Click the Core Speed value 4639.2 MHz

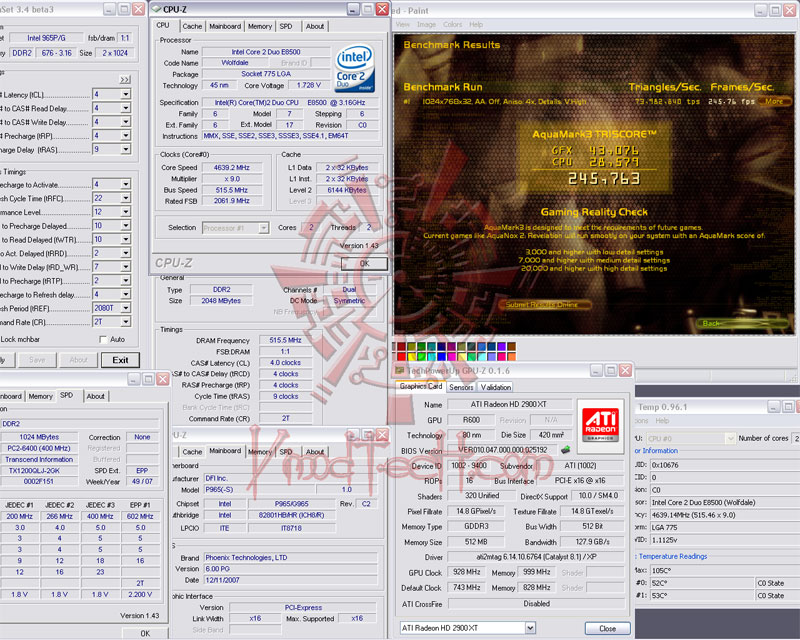[232, 167]
